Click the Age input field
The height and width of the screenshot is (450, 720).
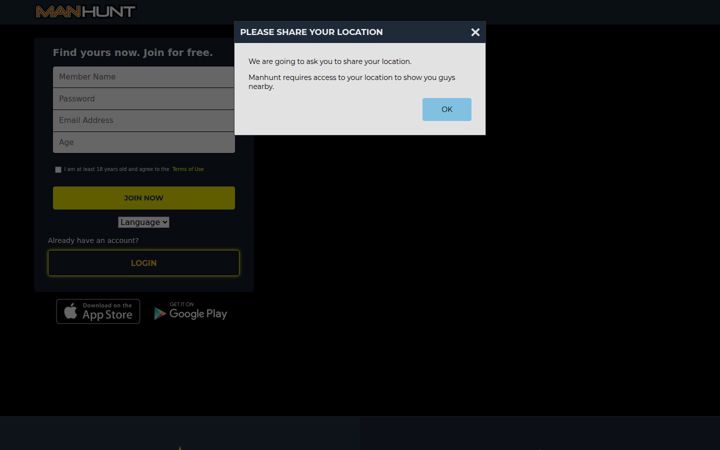click(144, 142)
